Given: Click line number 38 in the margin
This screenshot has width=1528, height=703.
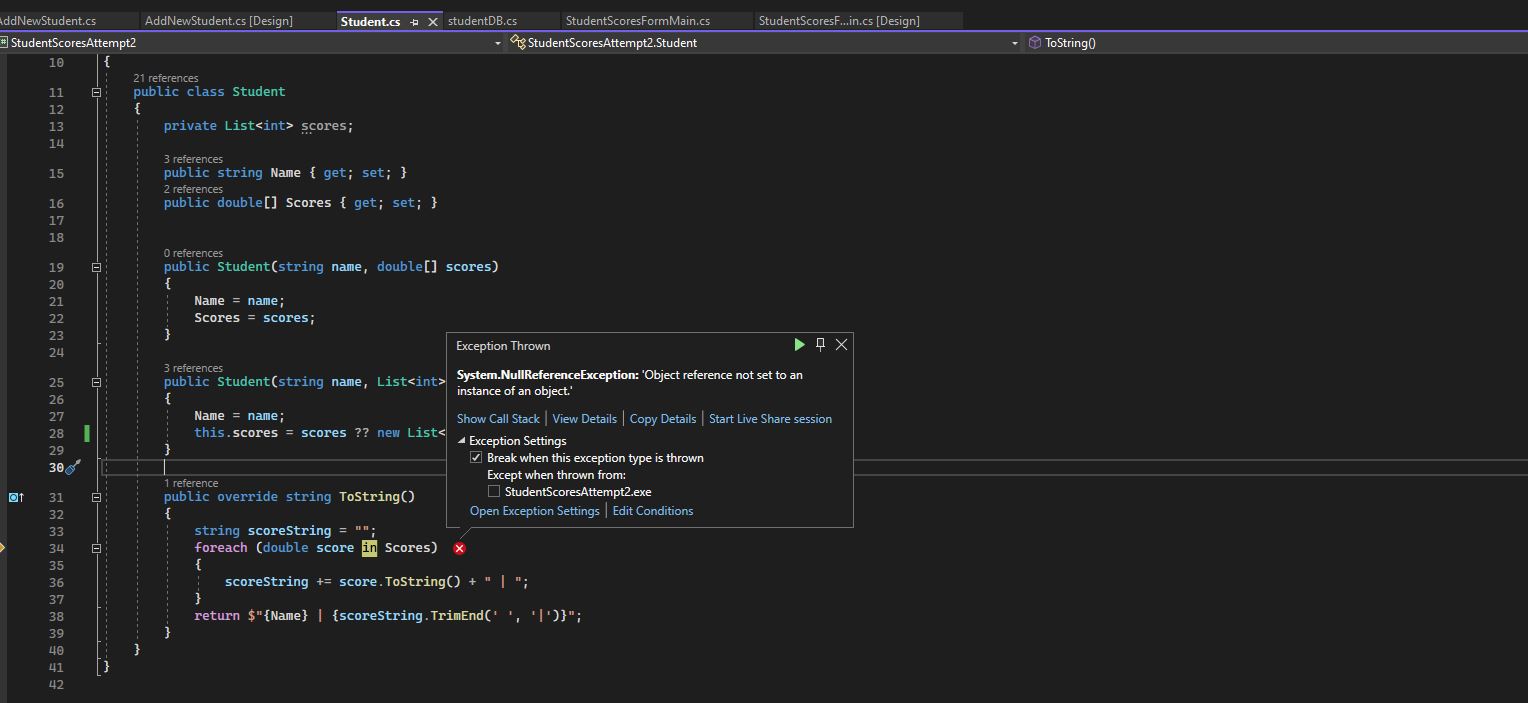Looking at the screenshot, I should (x=56, y=616).
